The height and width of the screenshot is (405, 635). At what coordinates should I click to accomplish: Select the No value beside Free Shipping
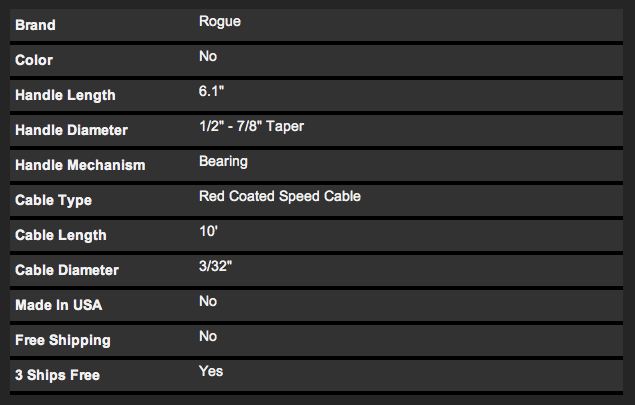point(208,336)
